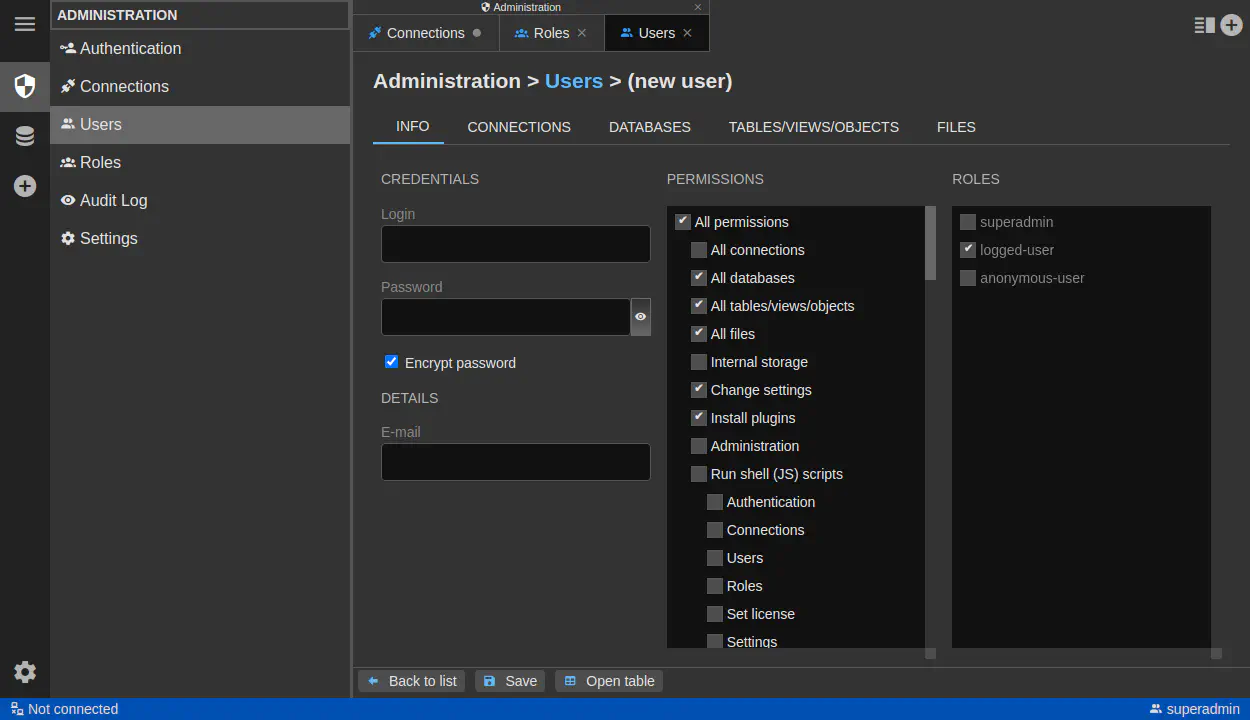Enable the All connections permission
This screenshot has height=720, width=1250.
tap(699, 250)
